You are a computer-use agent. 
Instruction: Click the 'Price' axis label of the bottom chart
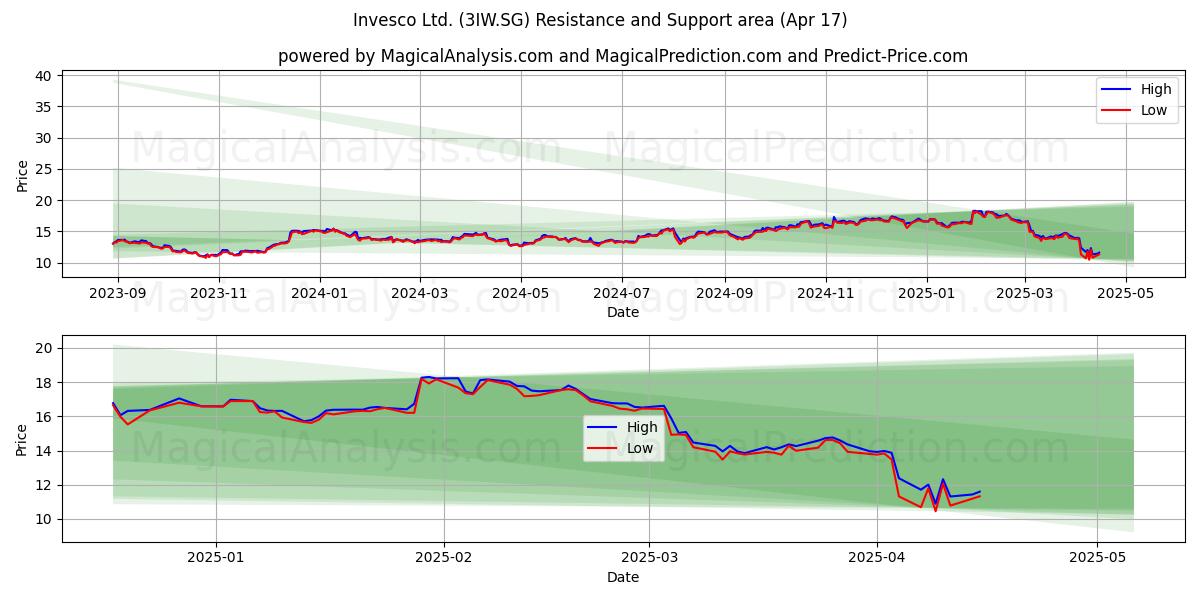pyautogui.click(x=22, y=439)
